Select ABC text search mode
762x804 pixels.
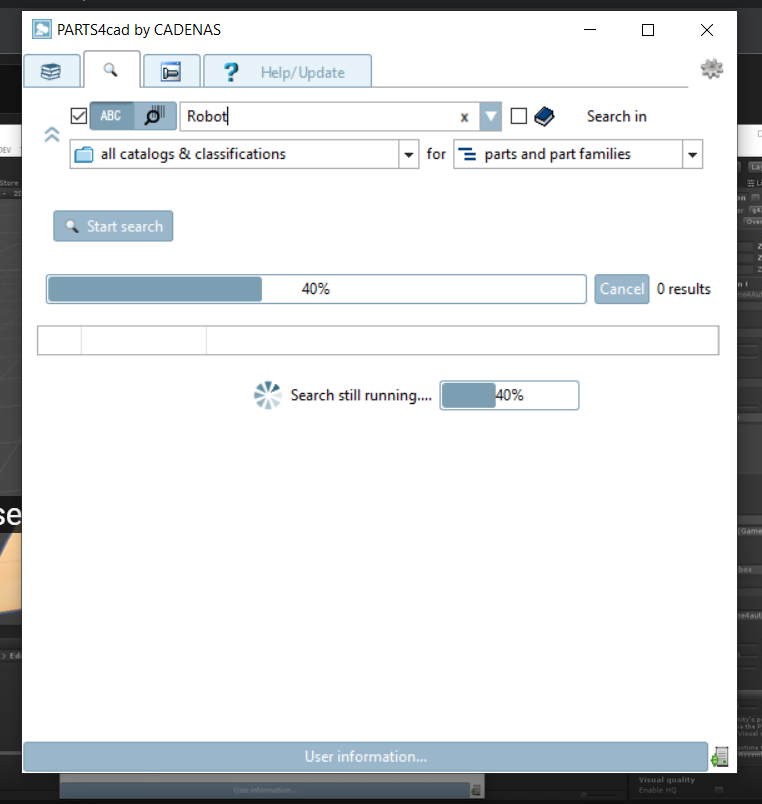click(112, 116)
